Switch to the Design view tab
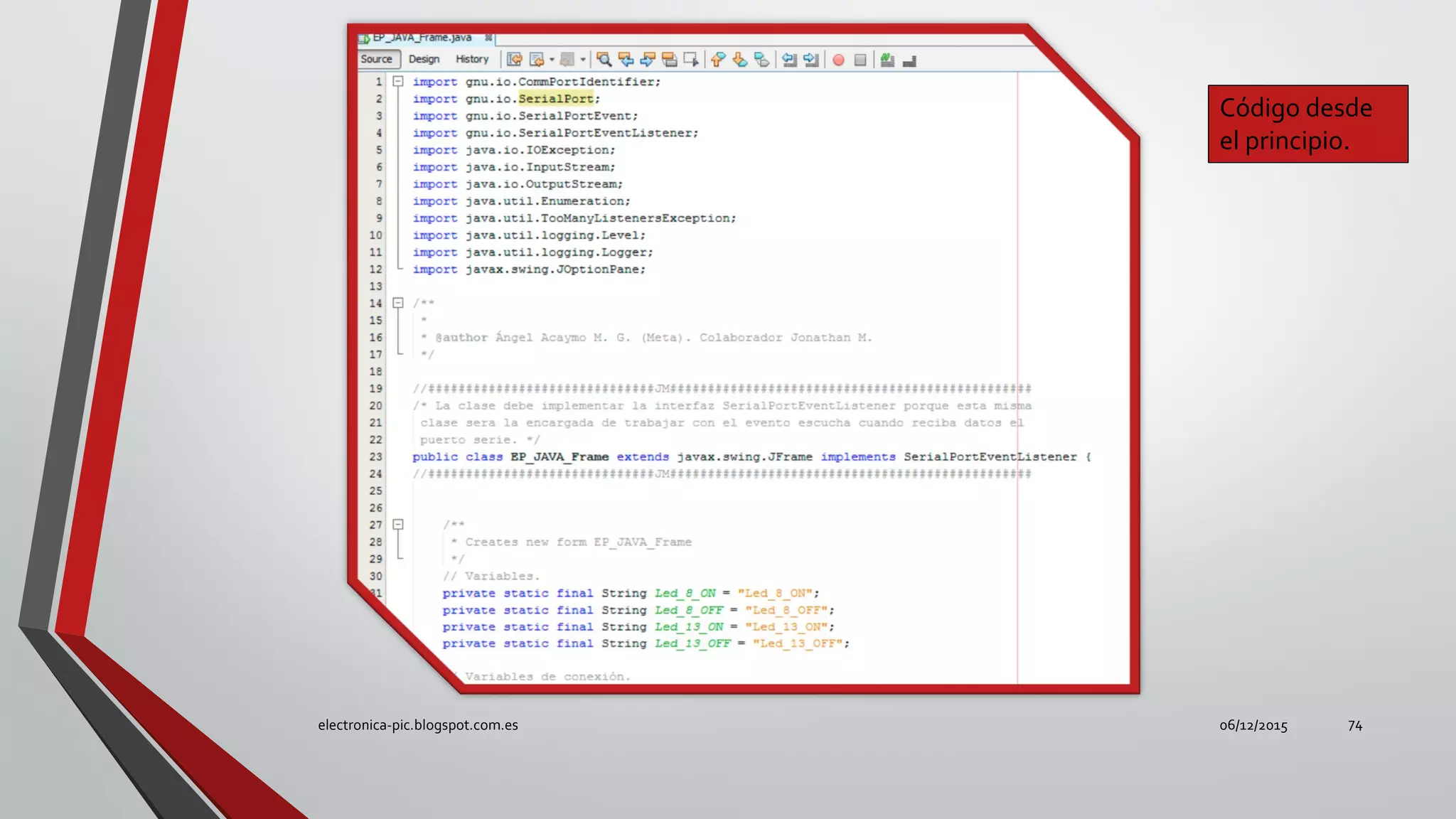 pyautogui.click(x=424, y=60)
